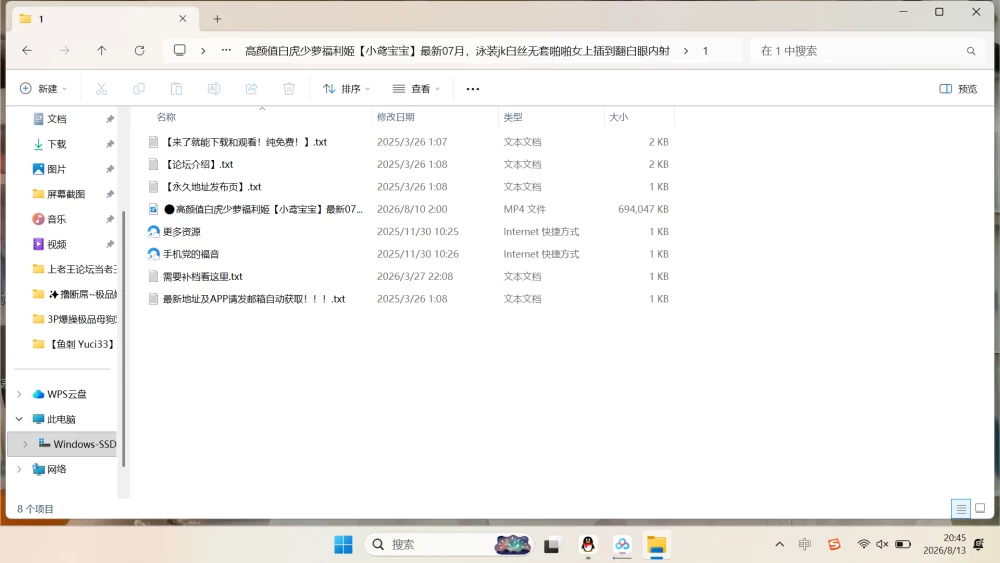The image size is (1000, 563).
Task: Click the Share icon in toolbar
Action: 251,89
